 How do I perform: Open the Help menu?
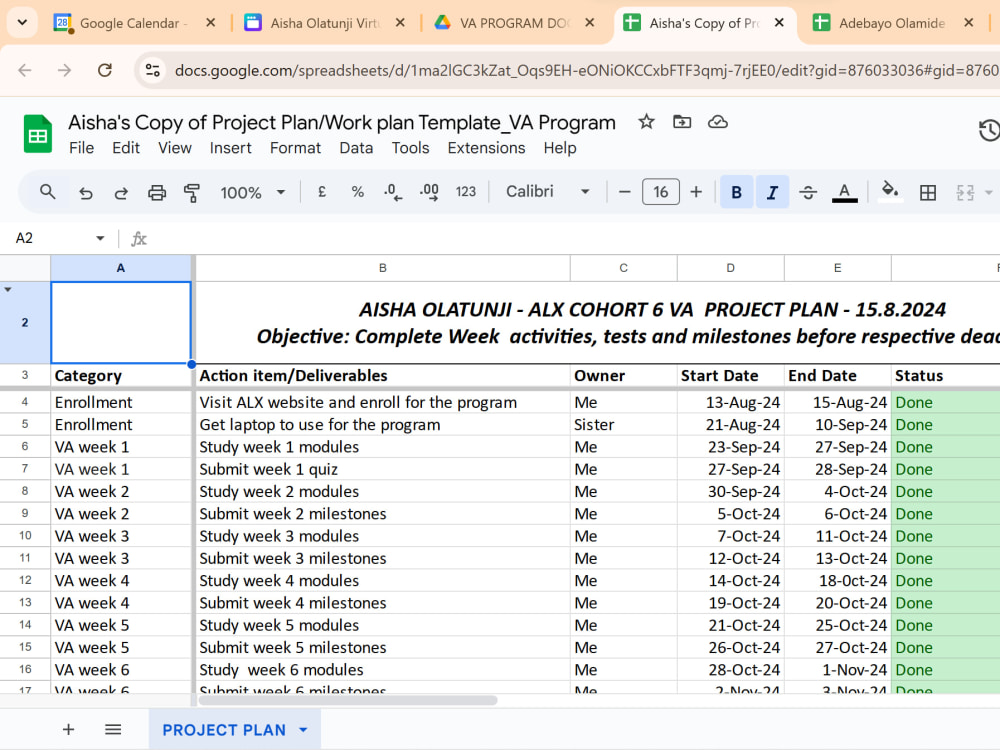[x=560, y=148]
